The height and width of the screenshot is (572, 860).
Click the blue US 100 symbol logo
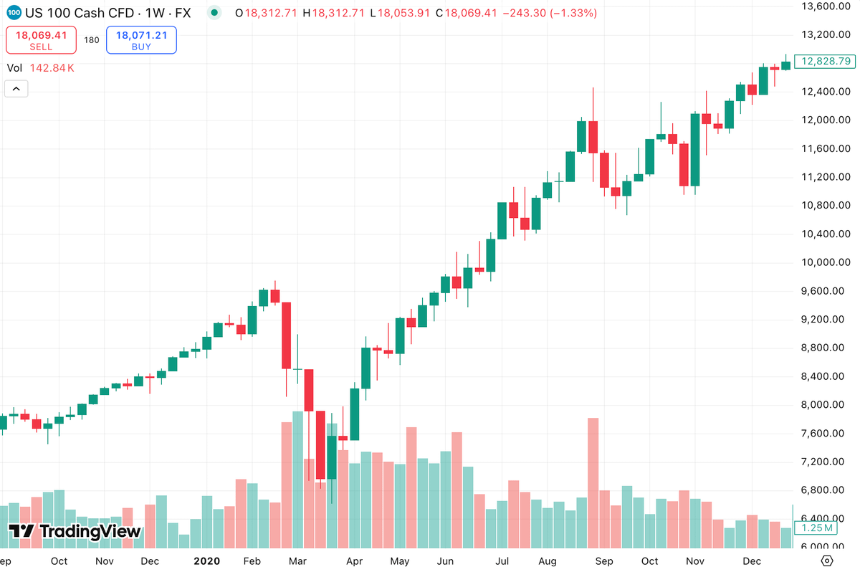click(14, 13)
